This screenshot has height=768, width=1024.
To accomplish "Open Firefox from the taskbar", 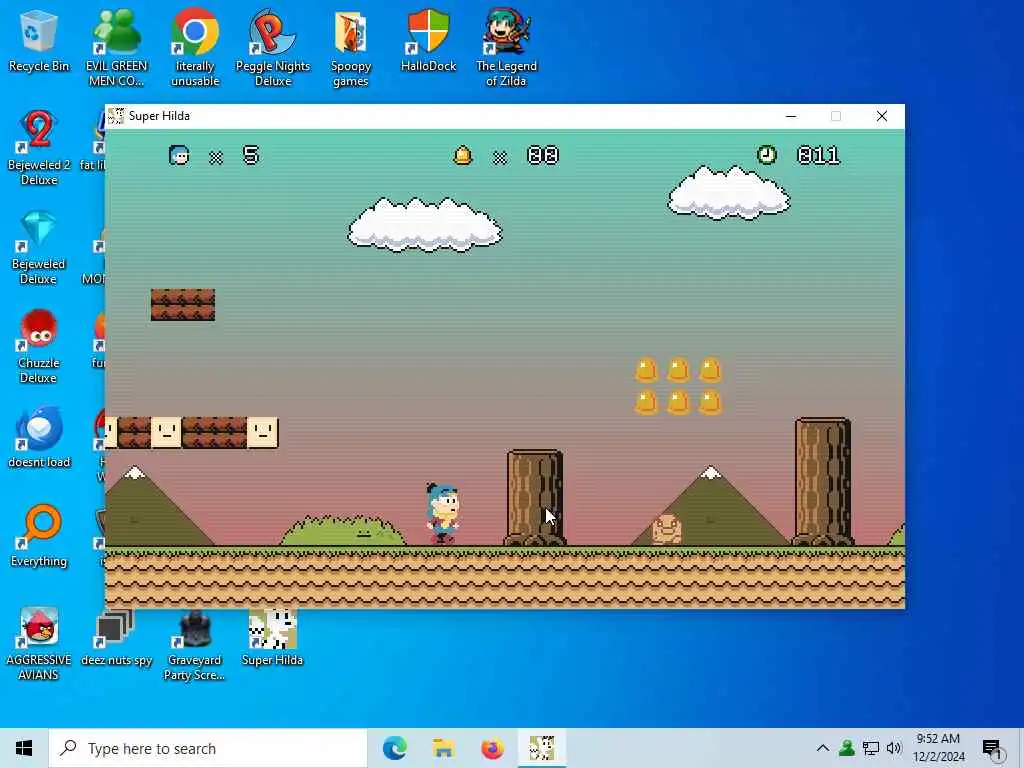I will 492,748.
